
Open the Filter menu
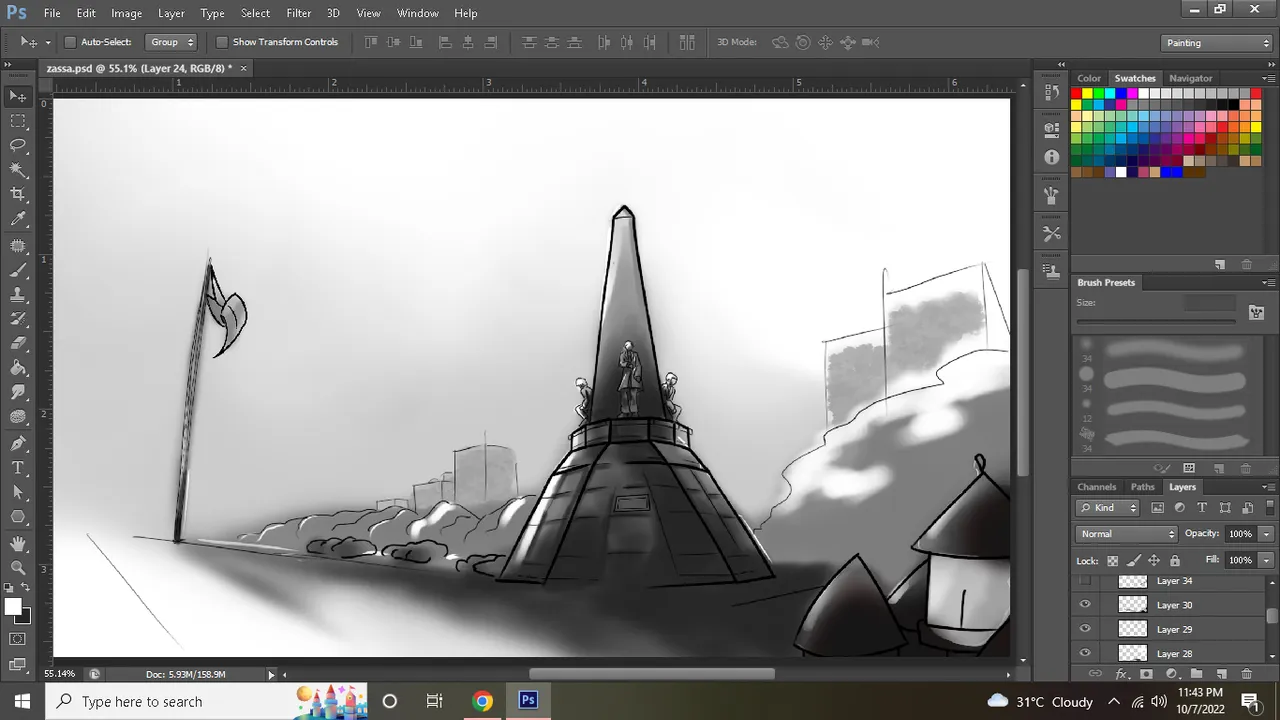click(299, 13)
